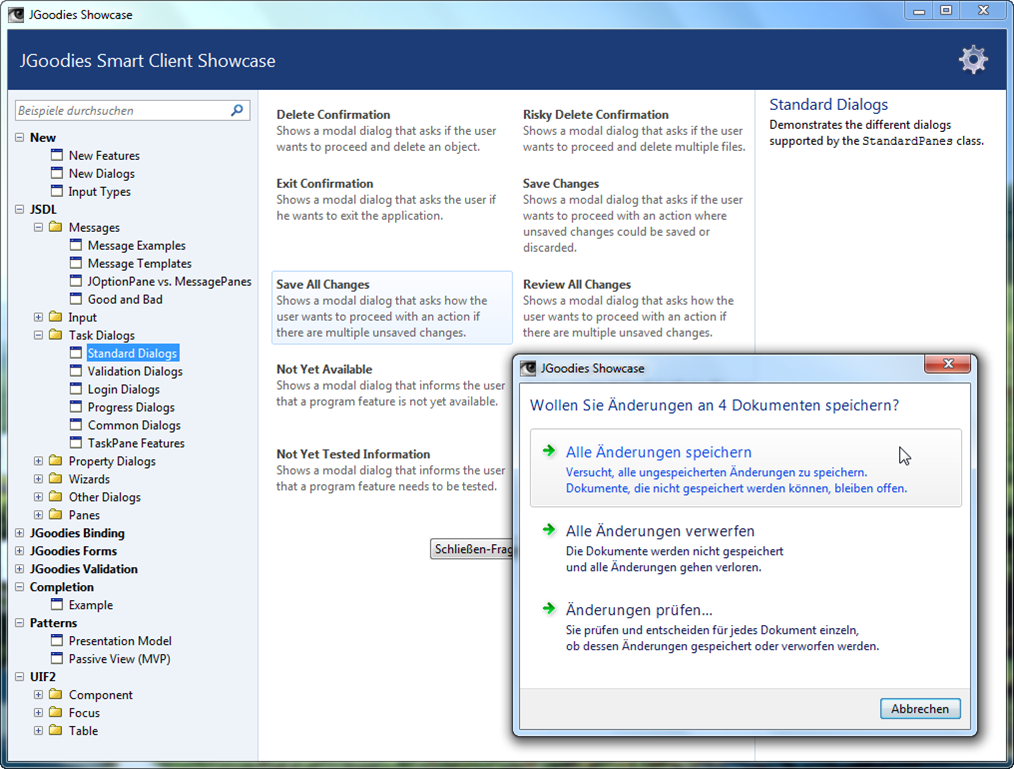Collapse the Completion section
The width and height of the screenshot is (1014, 769).
(x=19, y=587)
